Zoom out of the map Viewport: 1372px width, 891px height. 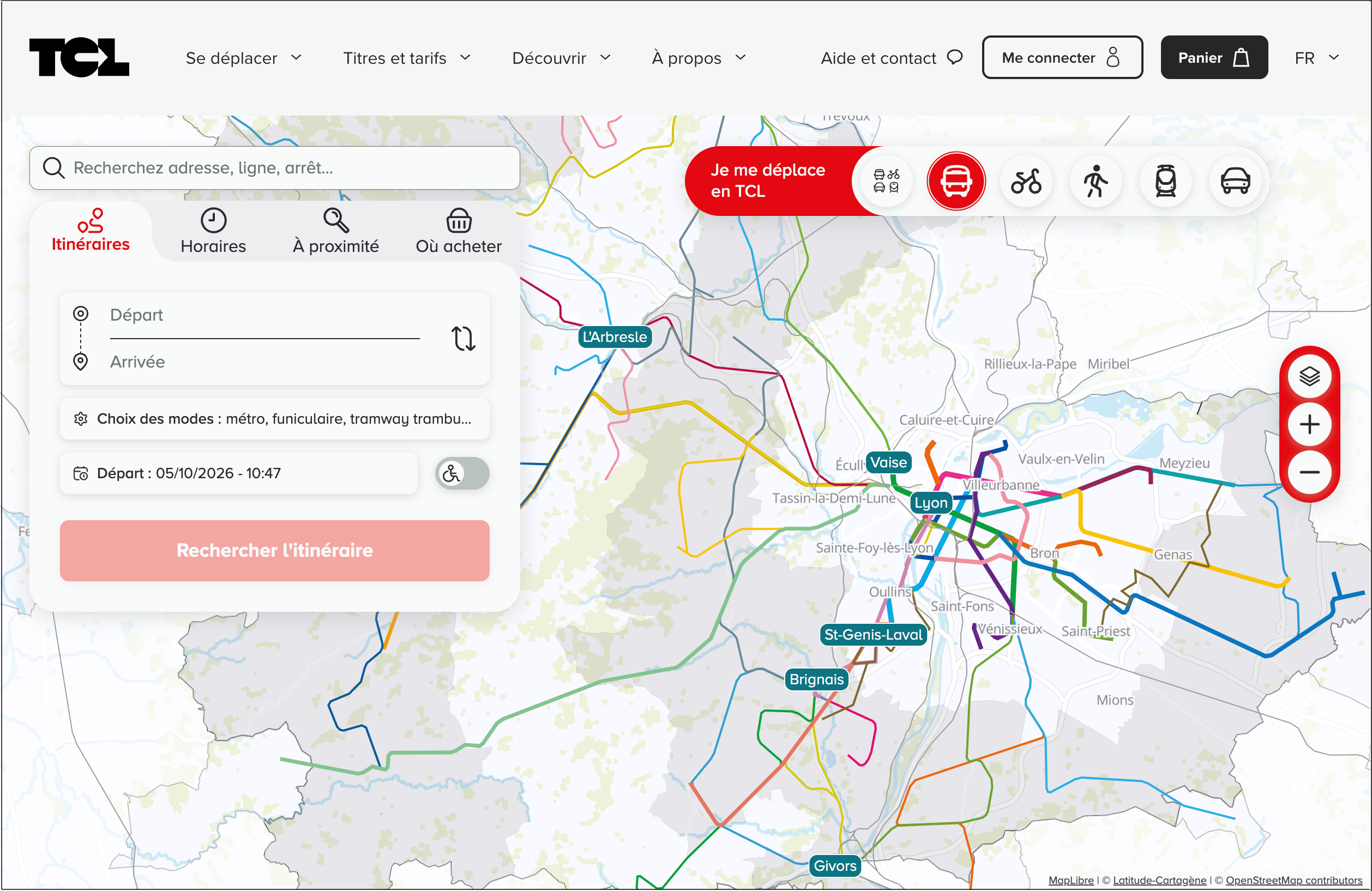tap(1309, 472)
